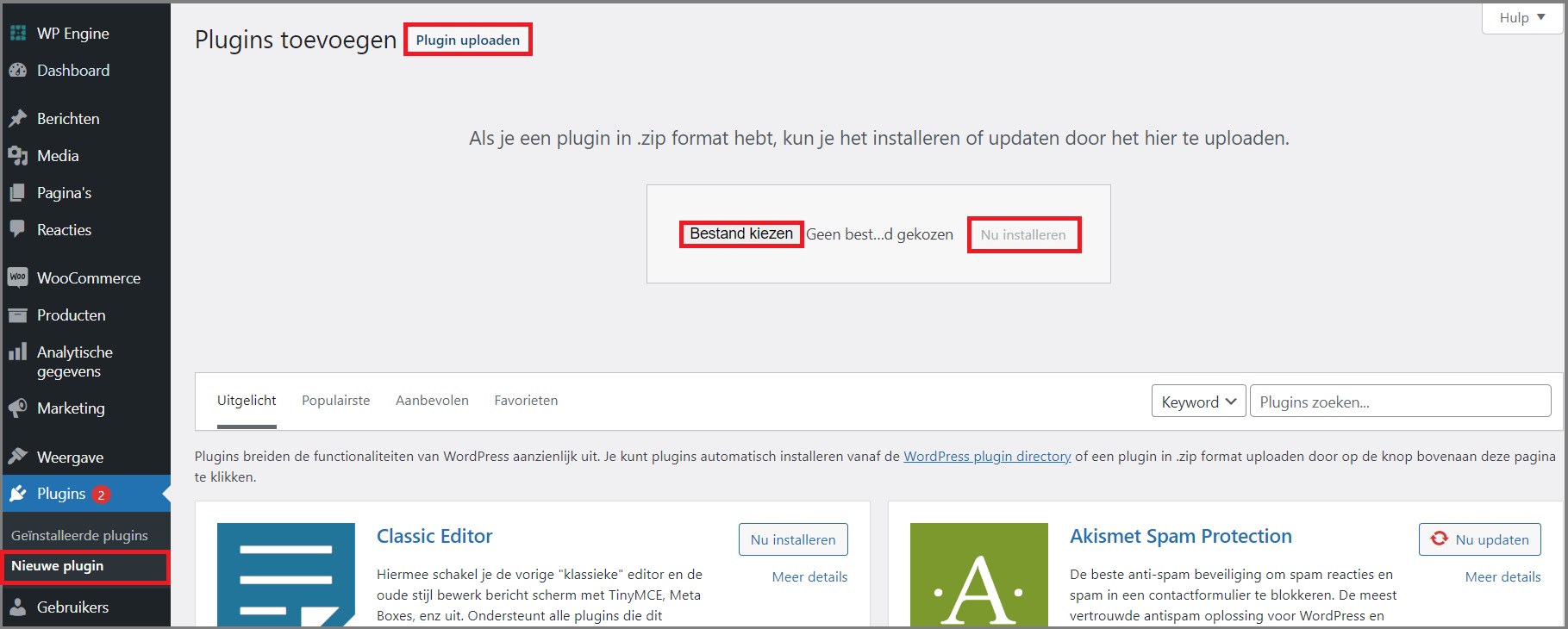Open Reacties comment bubble icon
Screen dimensions: 1568x629
[18, 230]
